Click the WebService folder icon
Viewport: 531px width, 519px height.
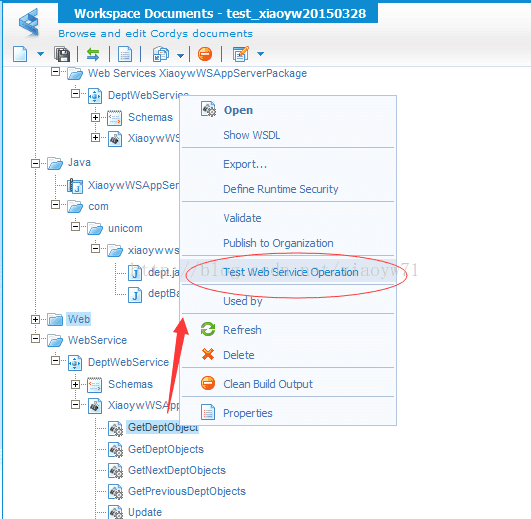point(55,341)
